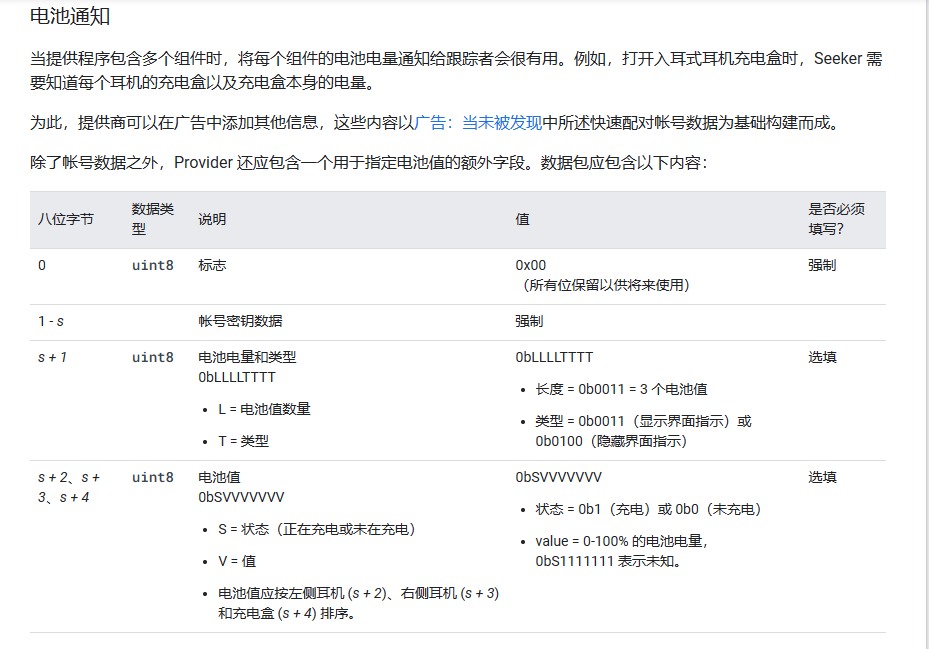Select the 长度 = 0b0011 = 3 个电池值 bullet
929x649 pixels.
[x=622, y=389]
